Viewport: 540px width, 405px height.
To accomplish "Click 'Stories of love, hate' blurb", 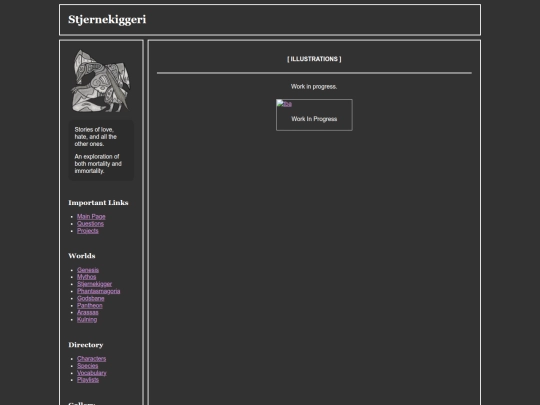I will click(x=95, y=137).
